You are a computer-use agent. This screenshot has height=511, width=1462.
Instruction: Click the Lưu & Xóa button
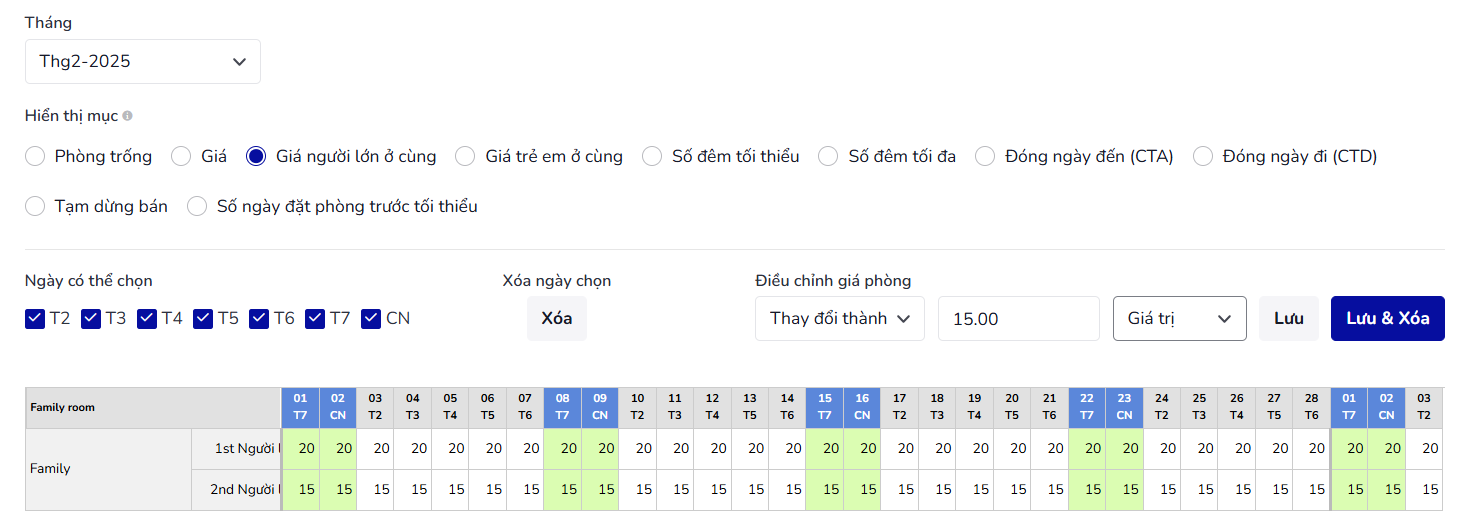tap(1388, 318)
